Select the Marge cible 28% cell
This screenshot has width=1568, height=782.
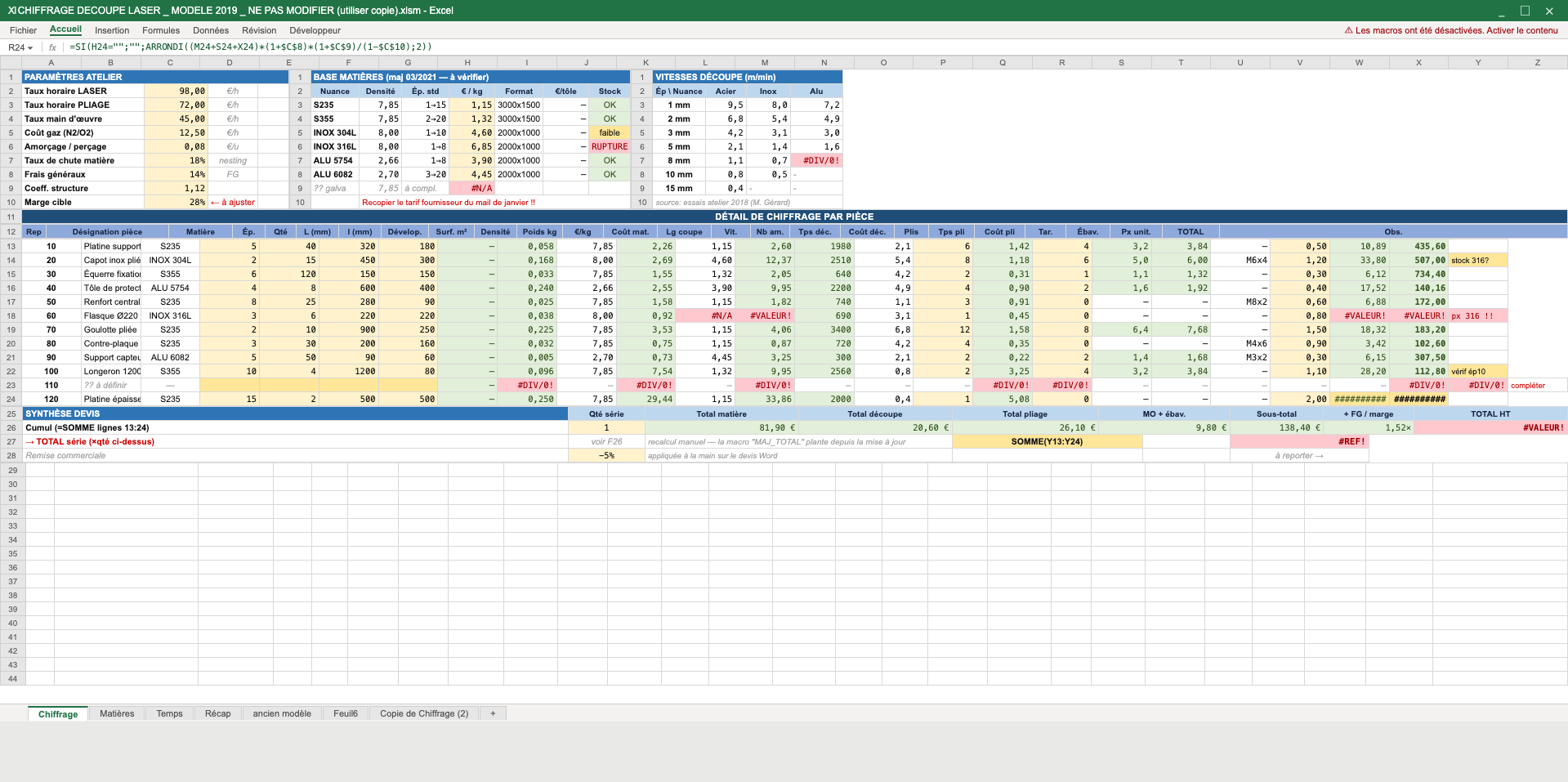point(175,203)
